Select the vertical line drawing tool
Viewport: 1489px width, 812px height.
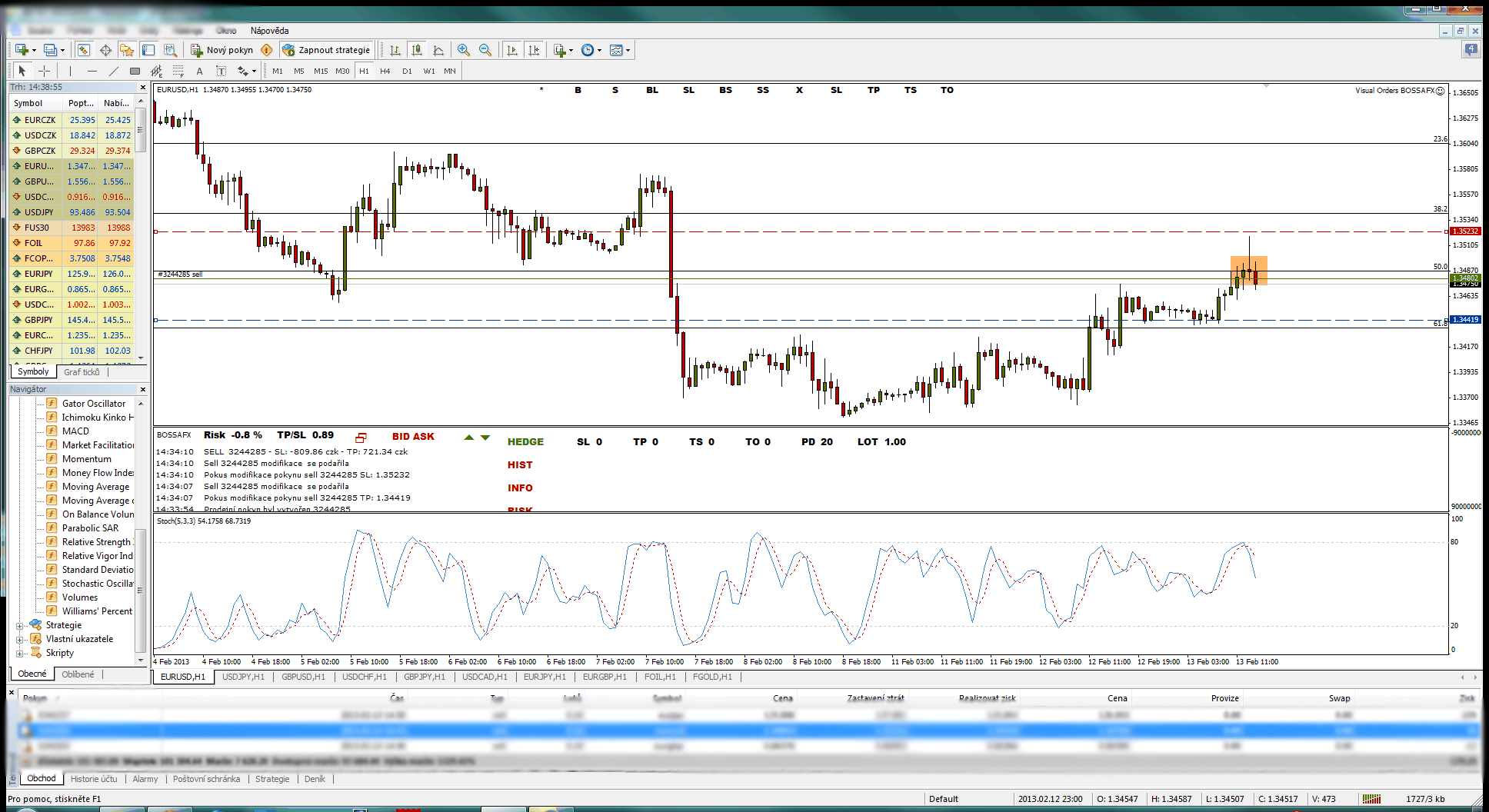[70, 71]
